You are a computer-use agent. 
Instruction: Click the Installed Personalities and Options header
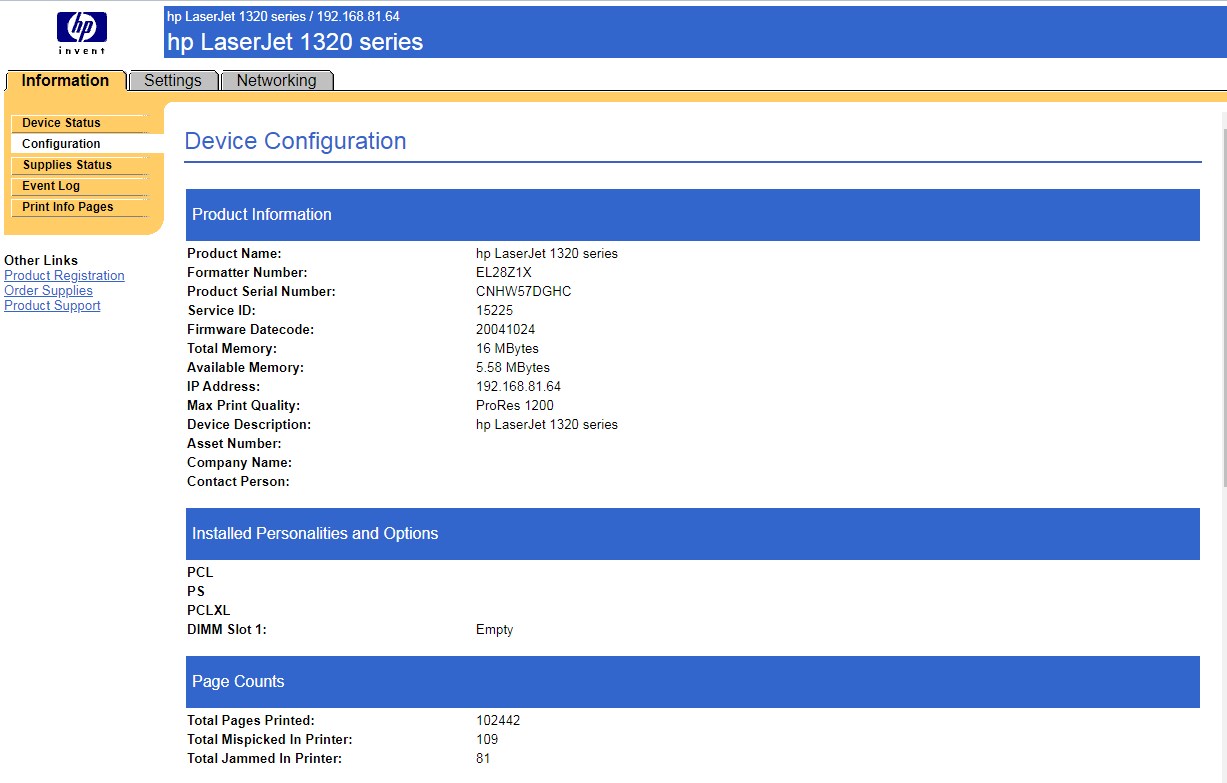coord(692,534)
